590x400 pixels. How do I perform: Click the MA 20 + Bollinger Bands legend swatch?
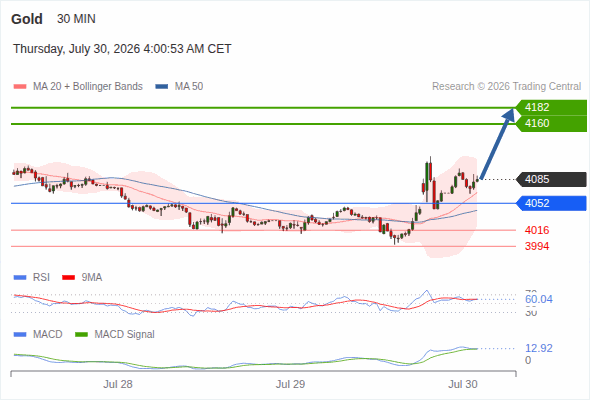pyautogui.click(x=20, y=87)
